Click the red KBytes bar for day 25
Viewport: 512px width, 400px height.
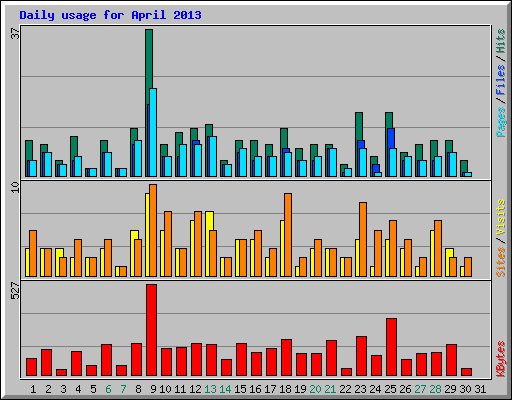pos(391,347)
